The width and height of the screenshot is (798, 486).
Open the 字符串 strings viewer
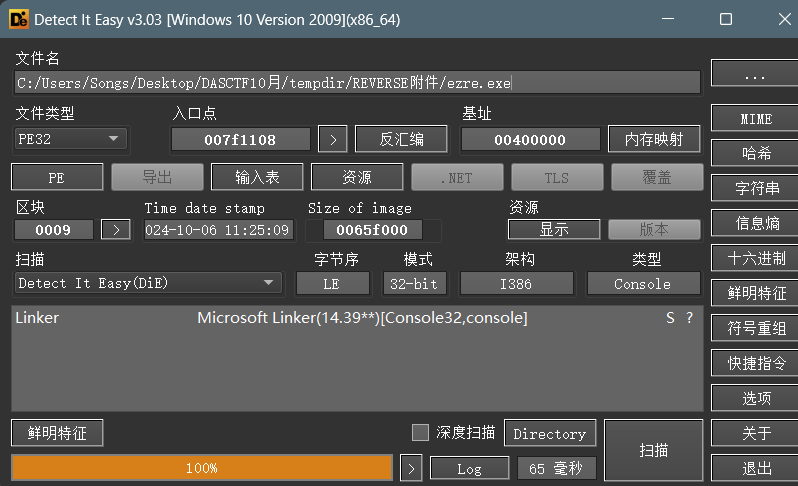(x=755, y=187)
